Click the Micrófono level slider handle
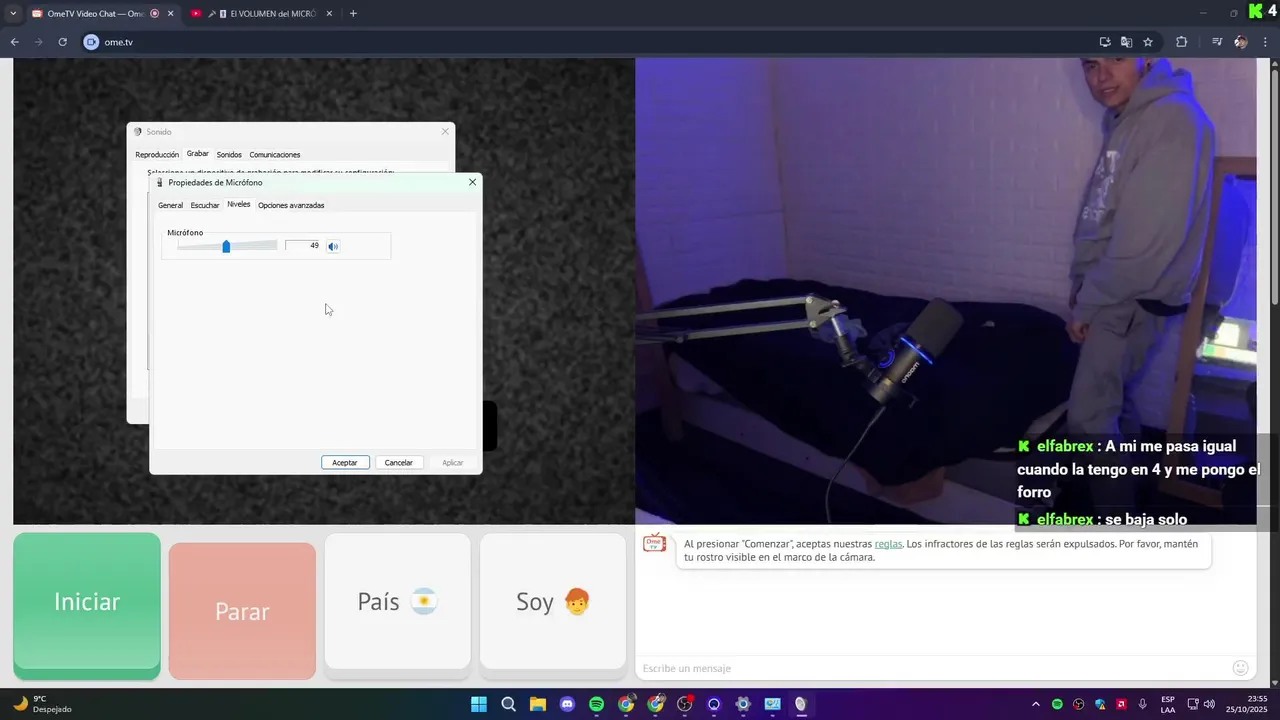 [x=226, y=246]
